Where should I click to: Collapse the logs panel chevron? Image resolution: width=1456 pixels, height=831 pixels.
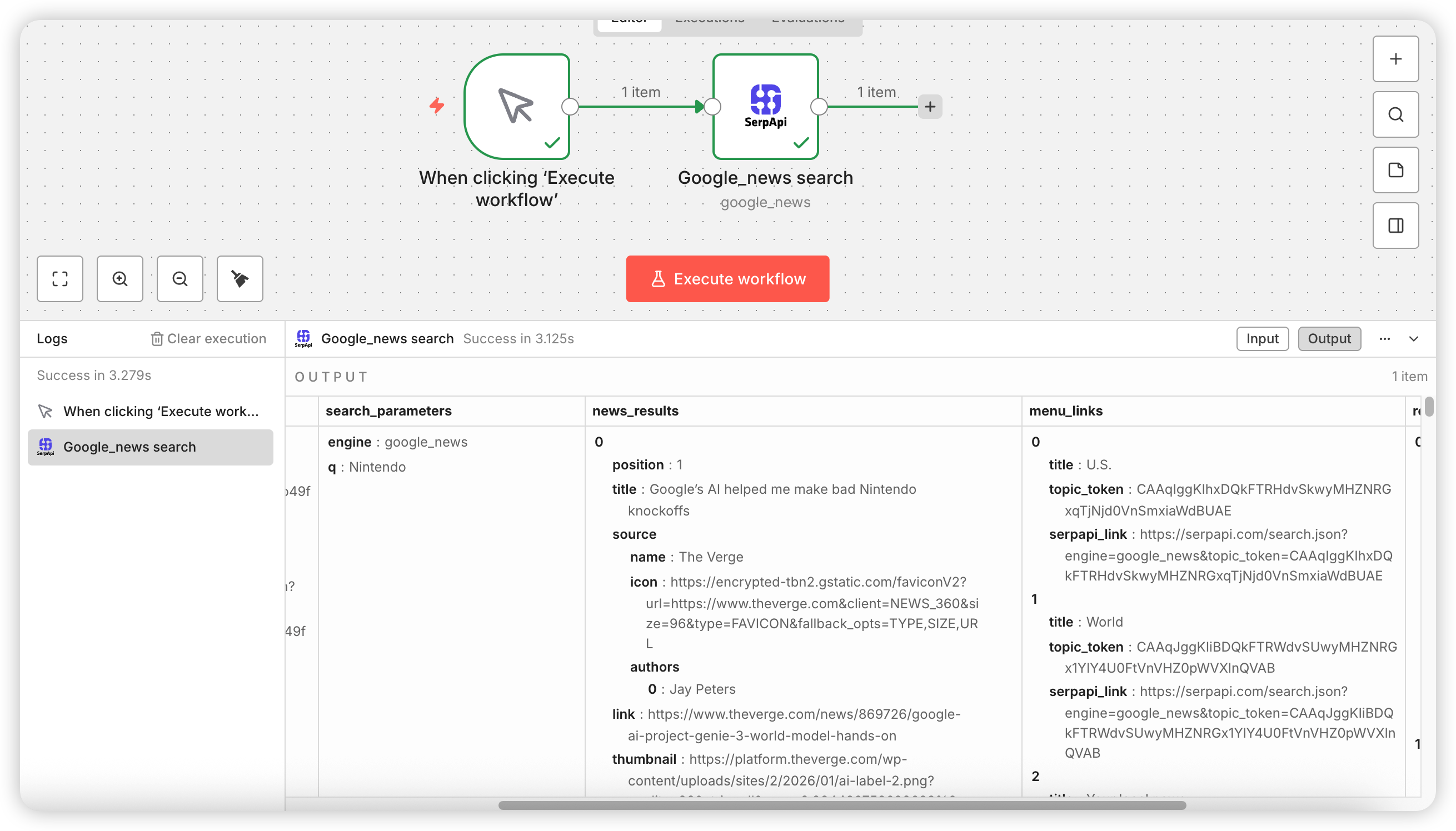(x=1413, y=338)
